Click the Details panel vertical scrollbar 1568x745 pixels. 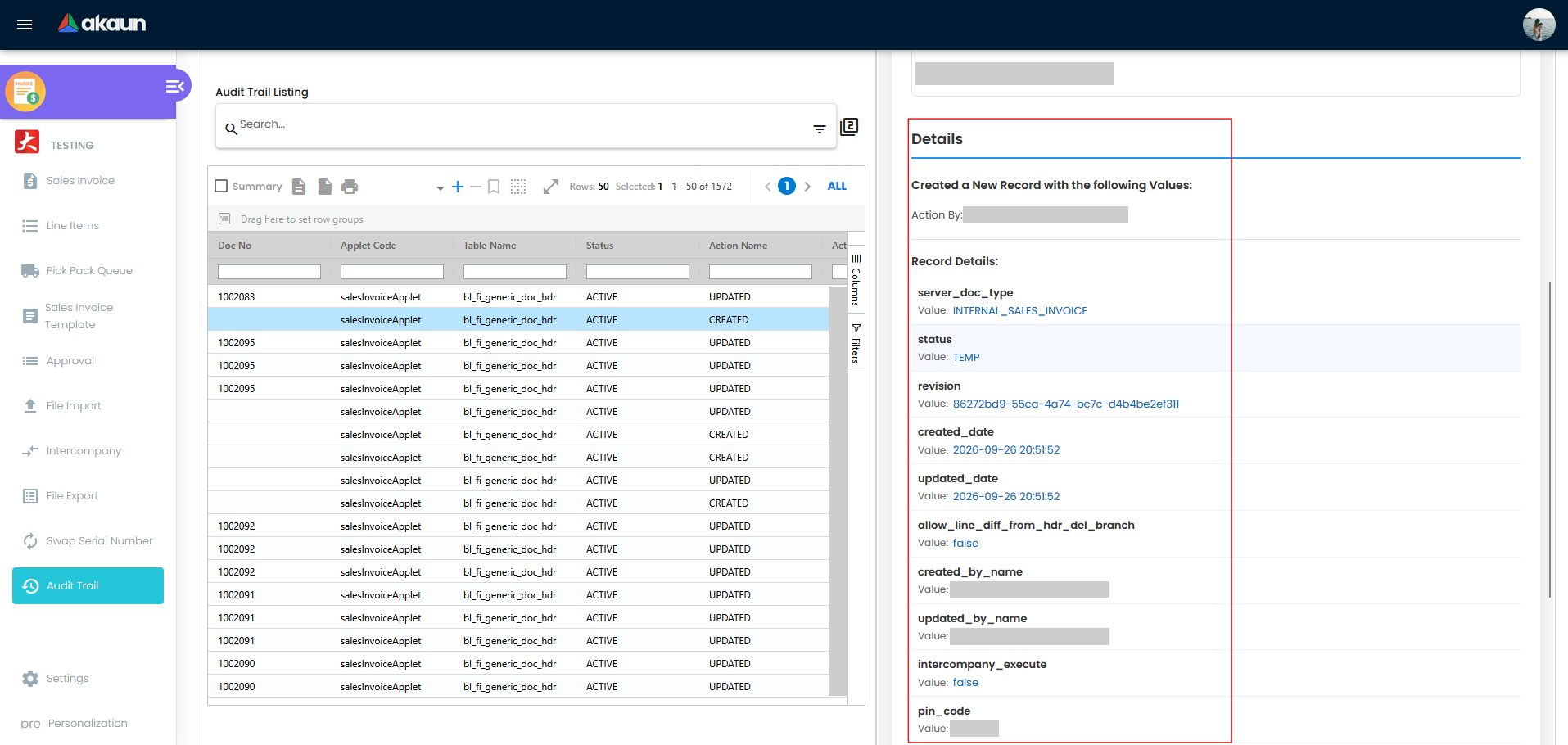(x=1550, y=440)
